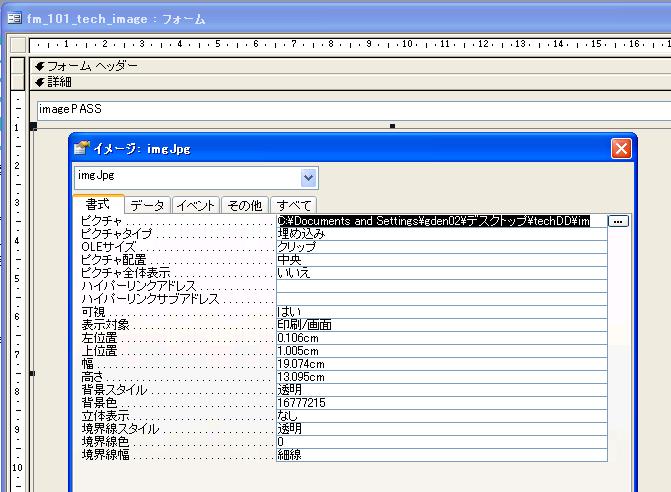Show the すべて properties tab
The image size is (671, 492).
pyautogui.click(x=291, y=205)
